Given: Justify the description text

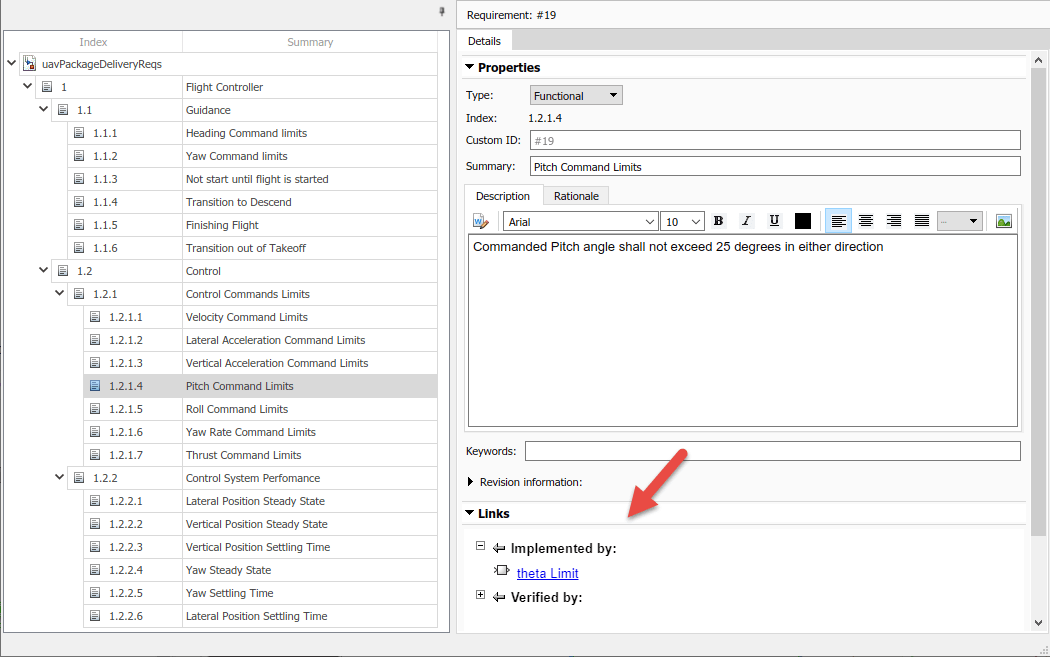Looking at the screenshot, I should (922, 221).
